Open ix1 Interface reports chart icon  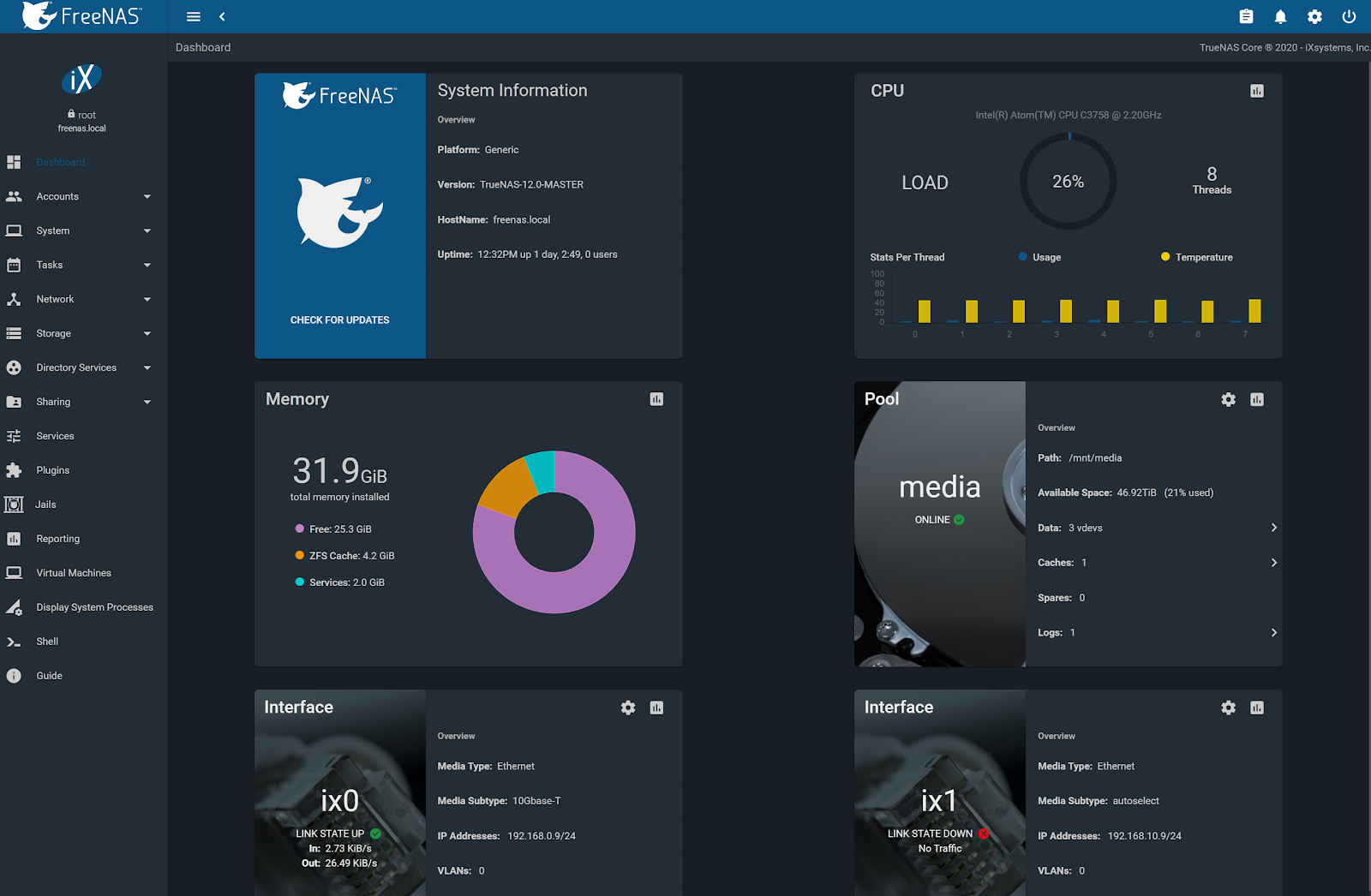point(1257,708)
